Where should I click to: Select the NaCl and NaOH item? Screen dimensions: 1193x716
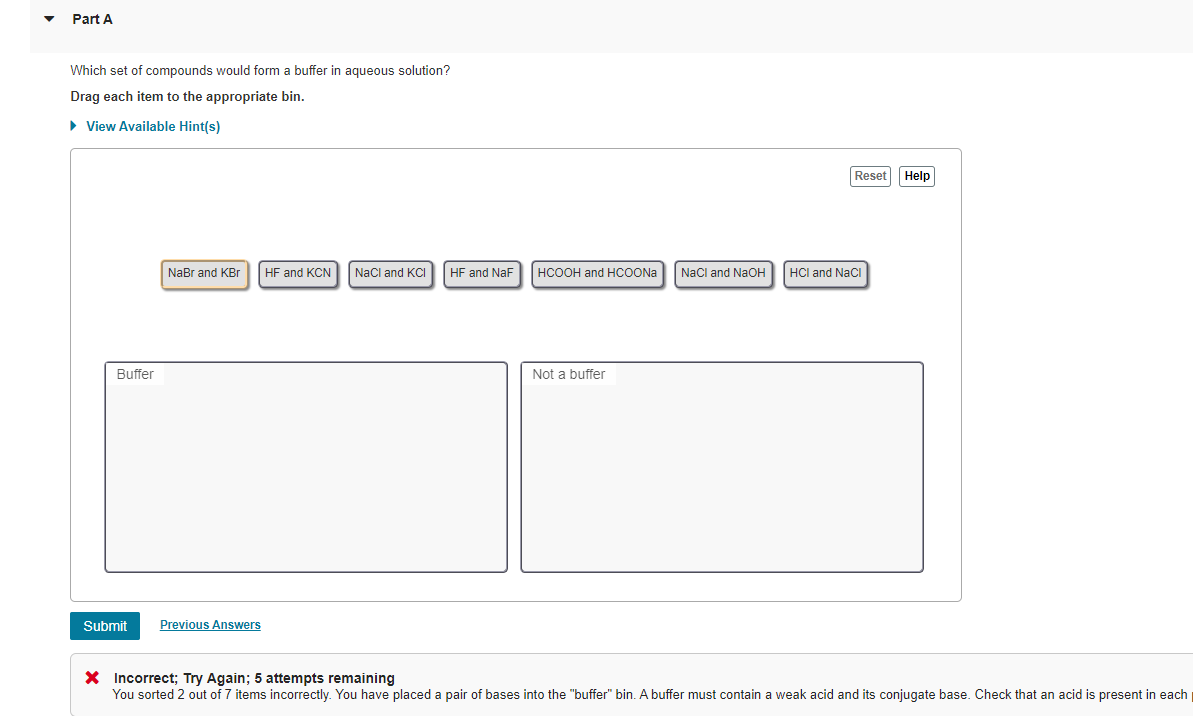click(723, 273)
